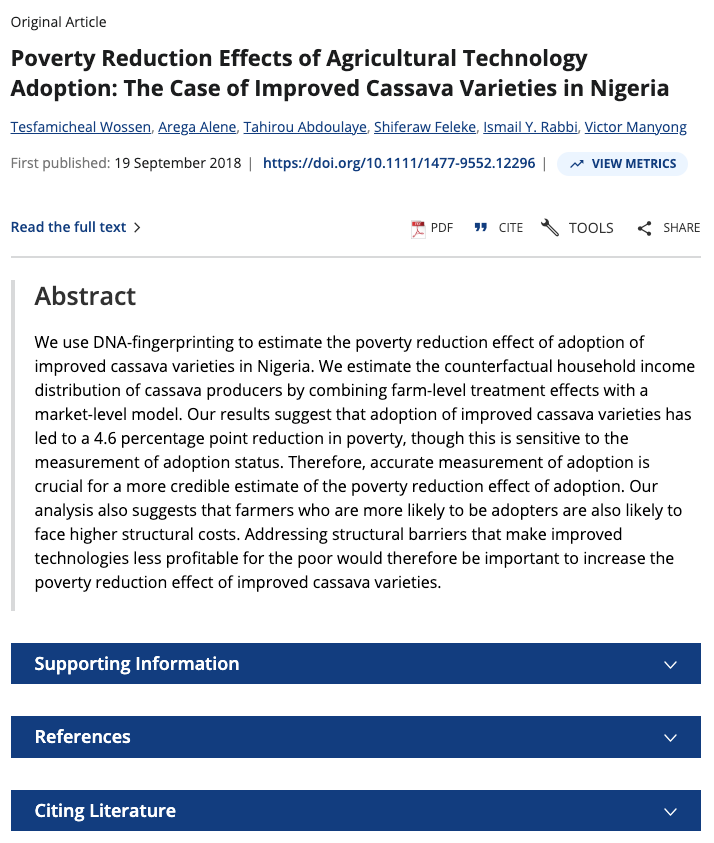Expand the Citing Literature chevron
The width and height of the screenshot is (714, 843).
coord(670,811)
